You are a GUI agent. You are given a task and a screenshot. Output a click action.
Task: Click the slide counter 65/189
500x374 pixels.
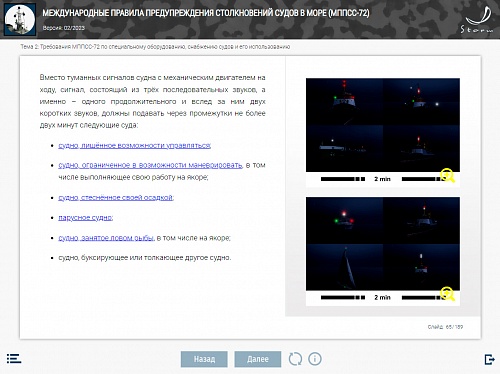445,327
